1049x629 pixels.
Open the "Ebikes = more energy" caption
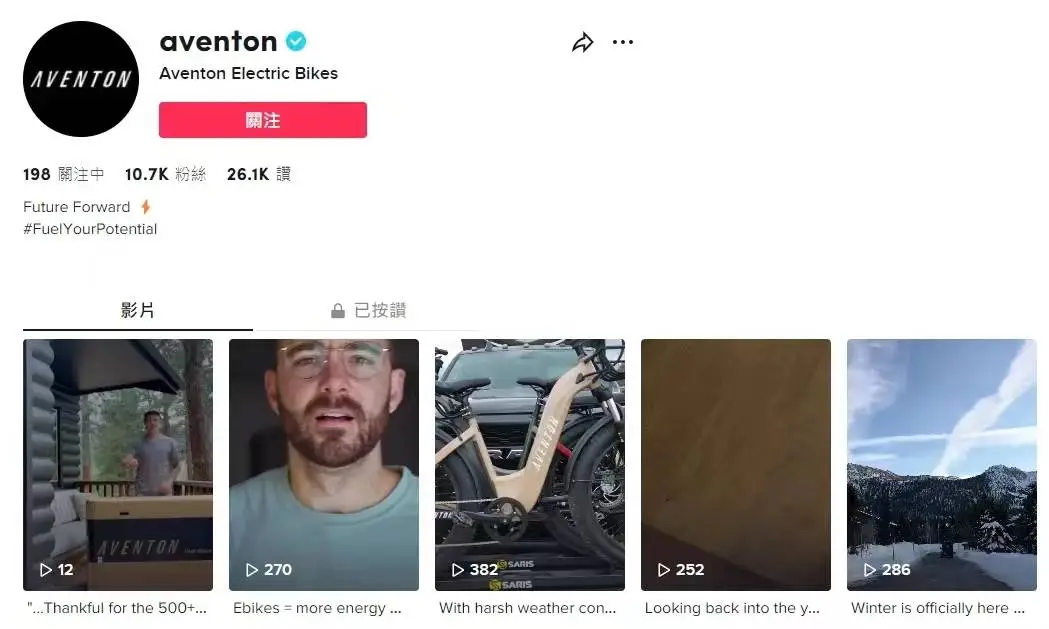click(317, 608)
